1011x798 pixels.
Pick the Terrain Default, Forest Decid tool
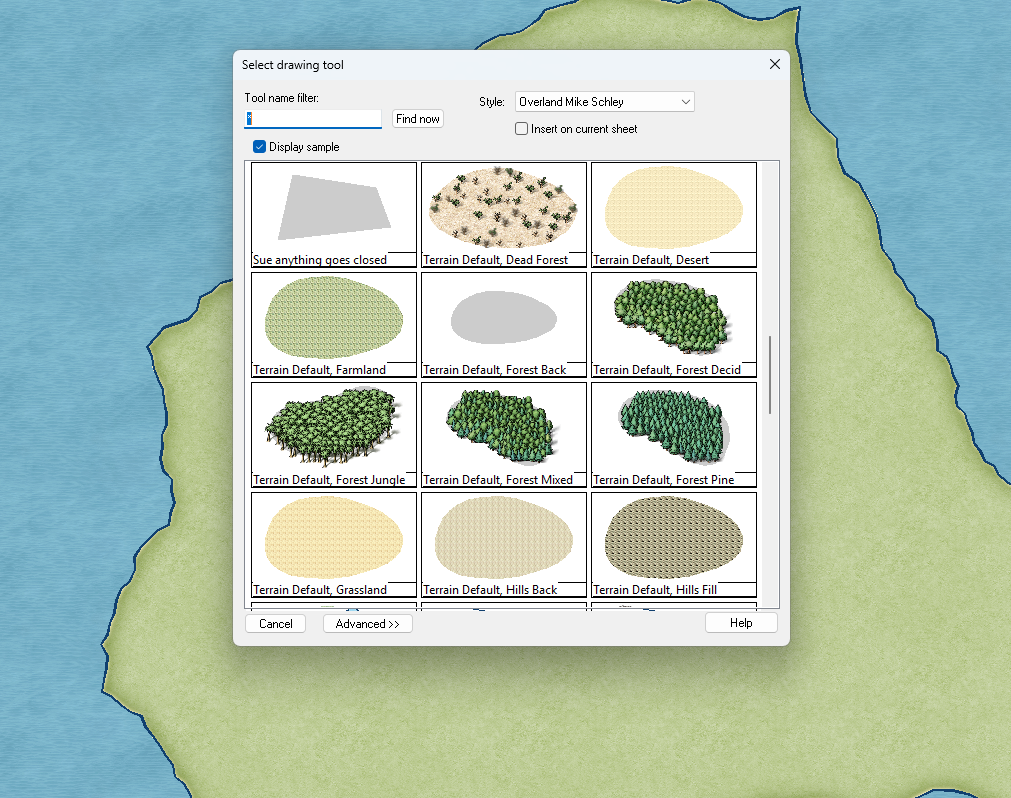[x=673, y=324]
